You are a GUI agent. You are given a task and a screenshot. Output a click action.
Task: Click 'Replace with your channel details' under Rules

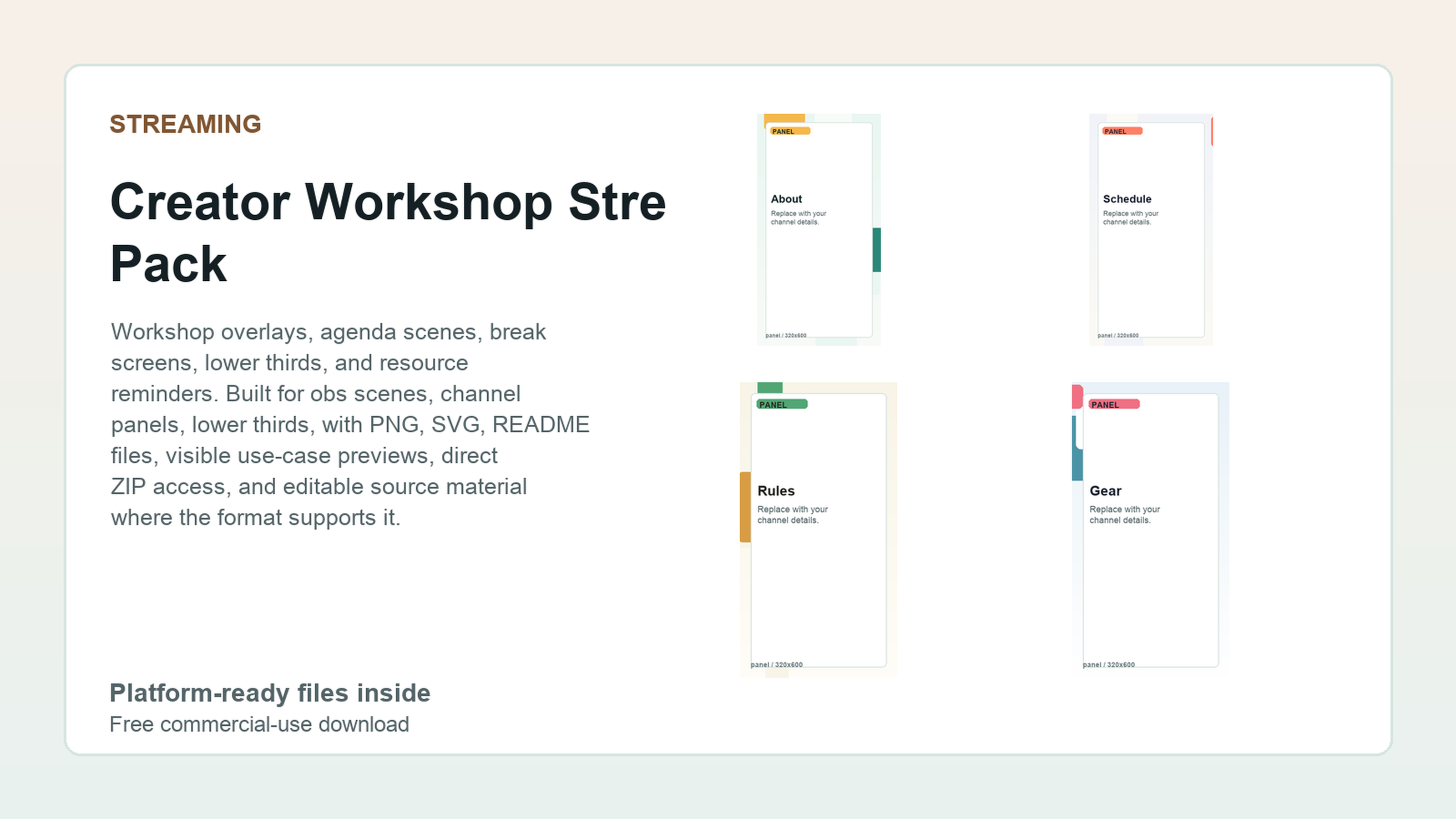click(x=793, y=514)
